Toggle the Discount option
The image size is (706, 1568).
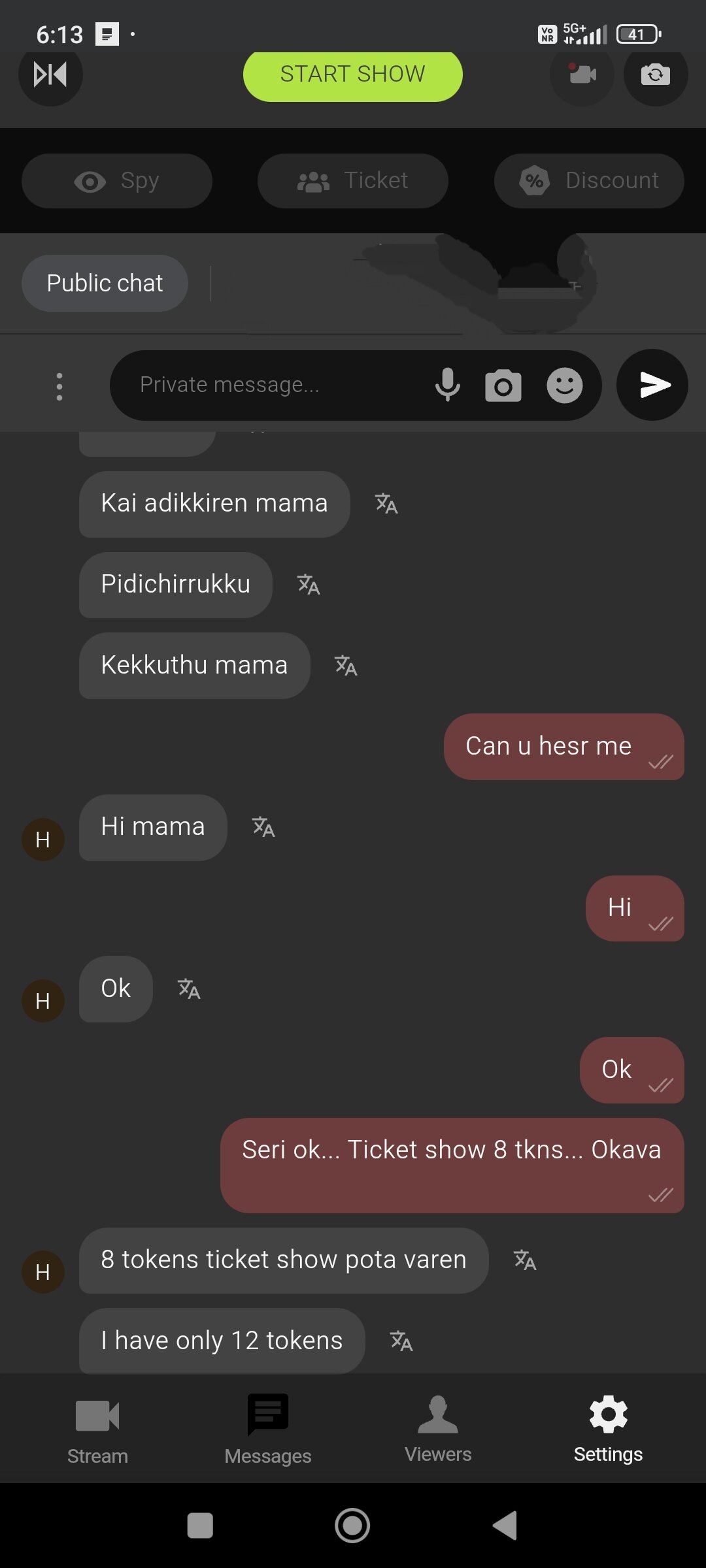point(589,181)
